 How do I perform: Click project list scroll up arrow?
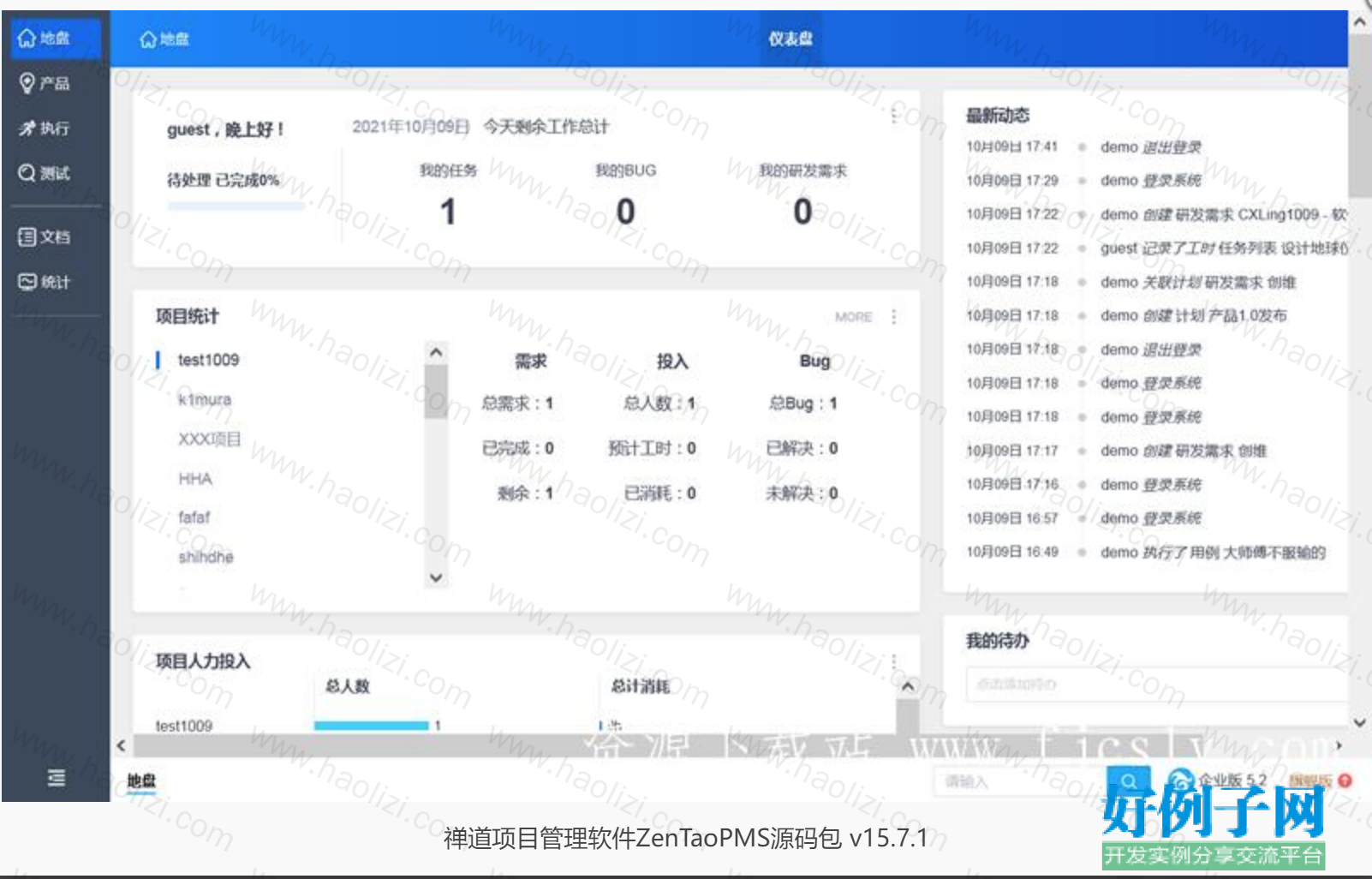[x=436, y=352]
